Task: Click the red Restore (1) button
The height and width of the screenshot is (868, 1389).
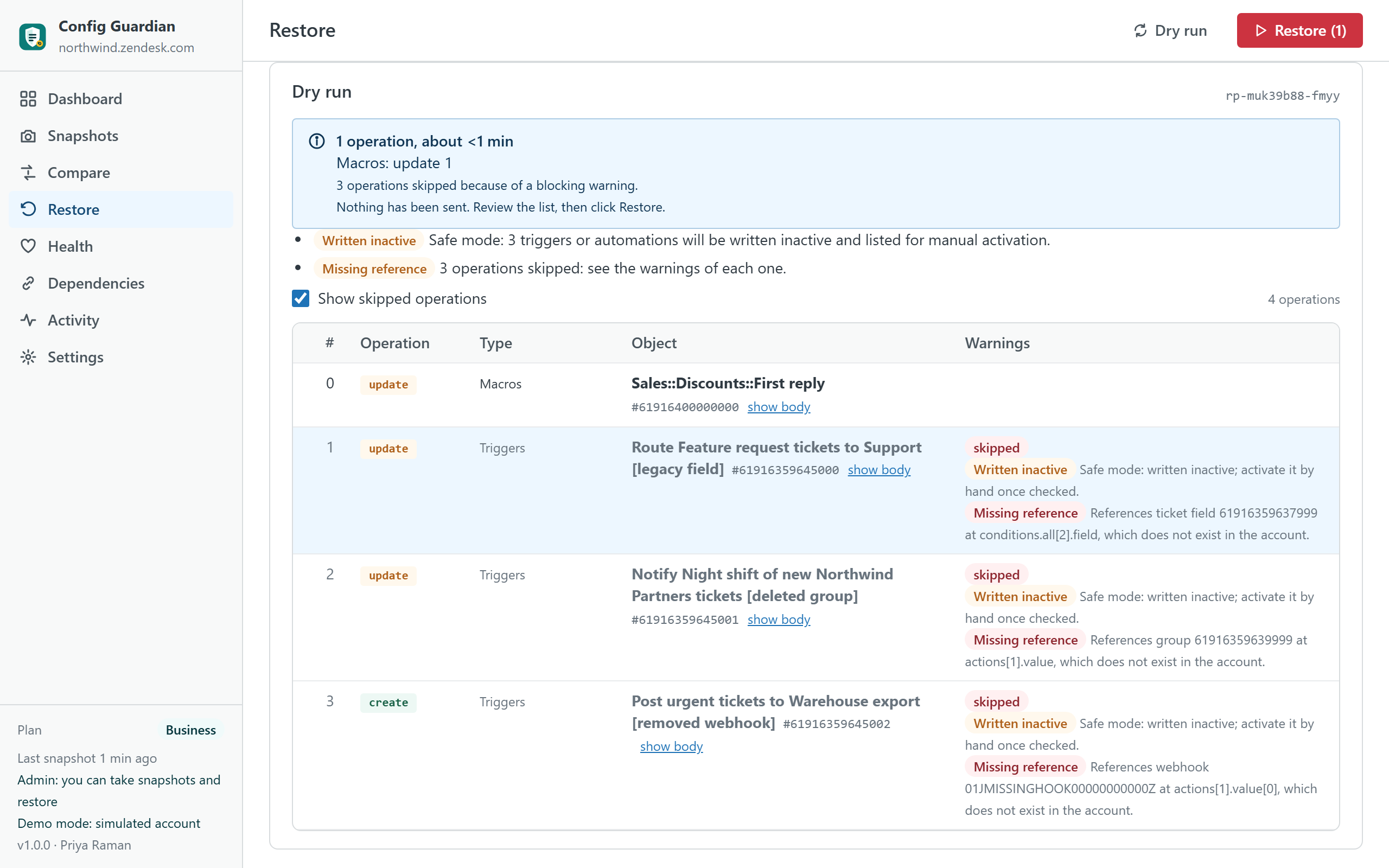Action: coord(1299,30)
